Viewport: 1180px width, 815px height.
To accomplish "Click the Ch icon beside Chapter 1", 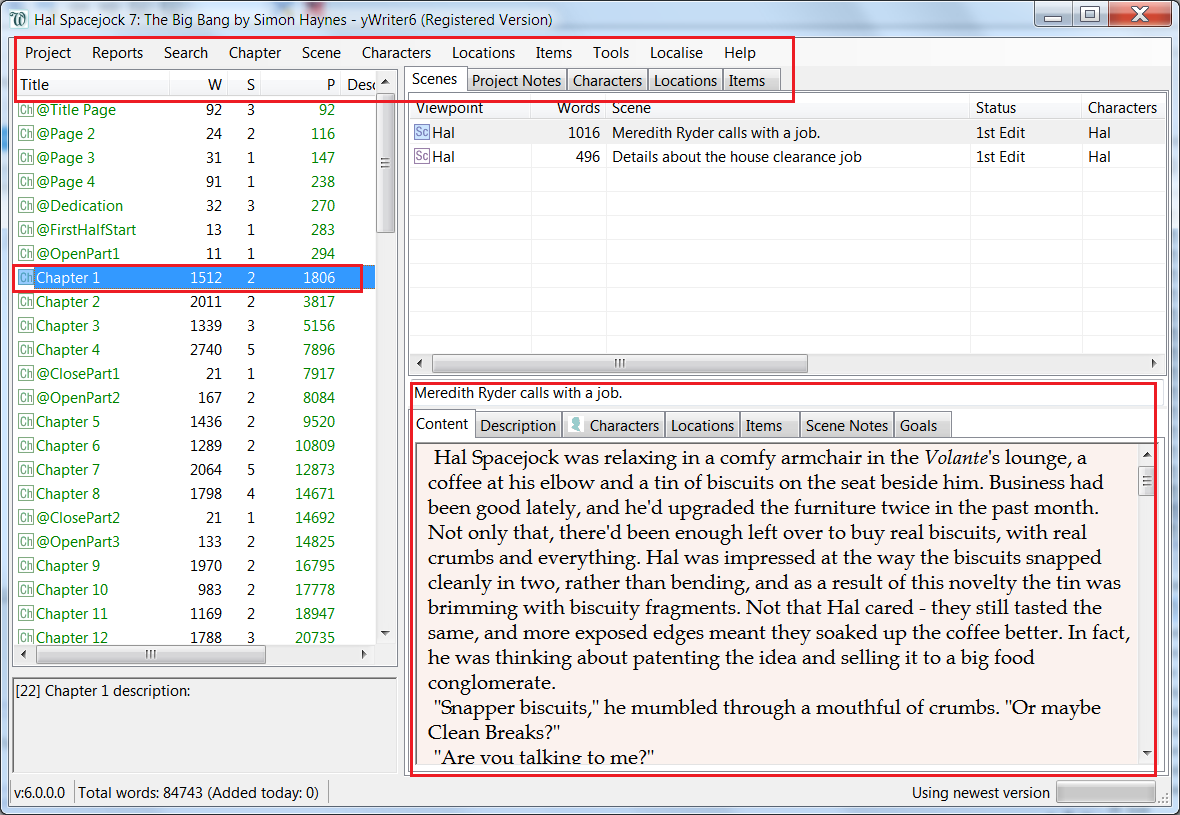I will pyautogui.click(x=26, y=277).
